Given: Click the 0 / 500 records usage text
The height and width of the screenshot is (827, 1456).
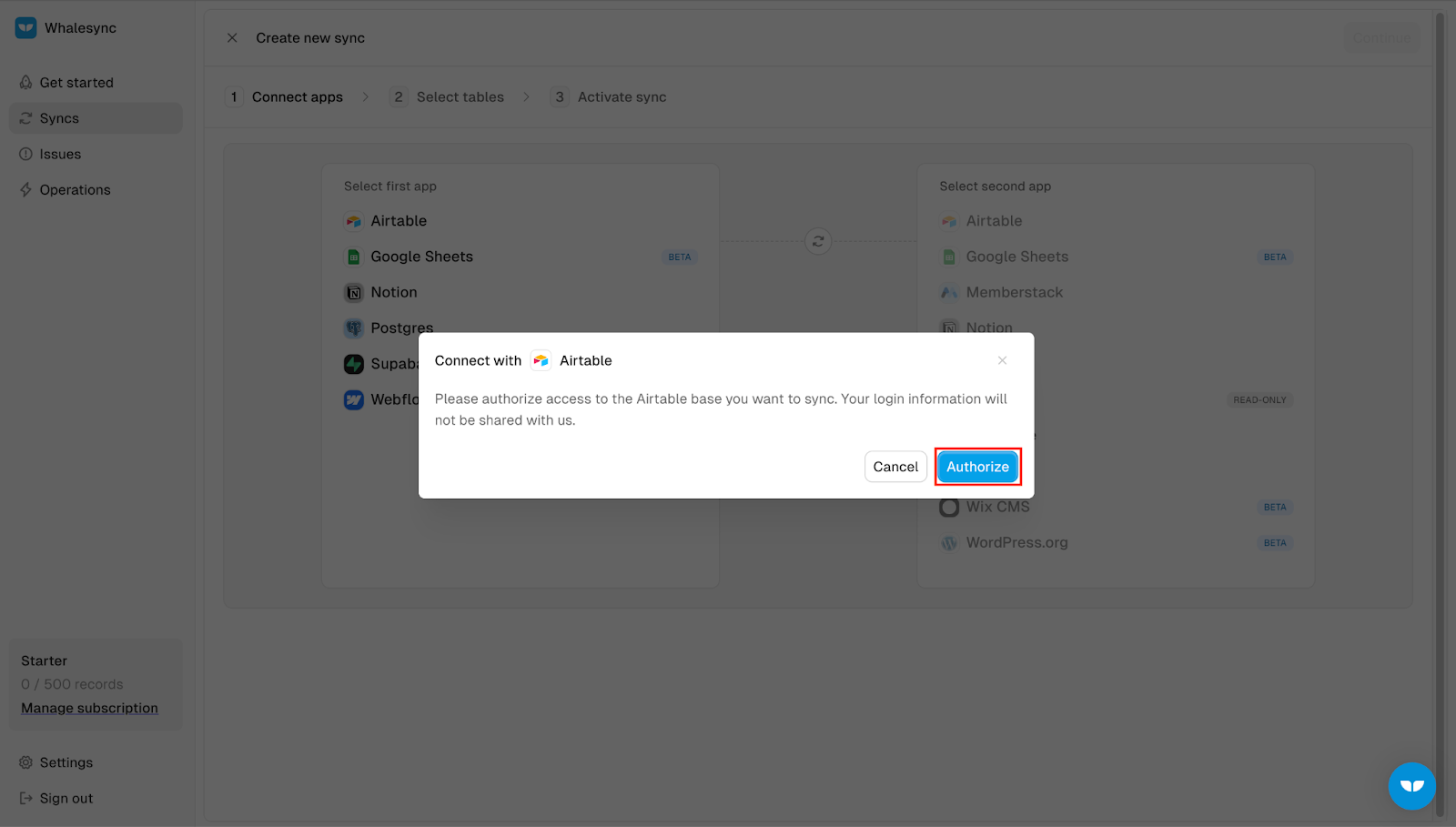Looking at the screenshot, I should (72, 684).
